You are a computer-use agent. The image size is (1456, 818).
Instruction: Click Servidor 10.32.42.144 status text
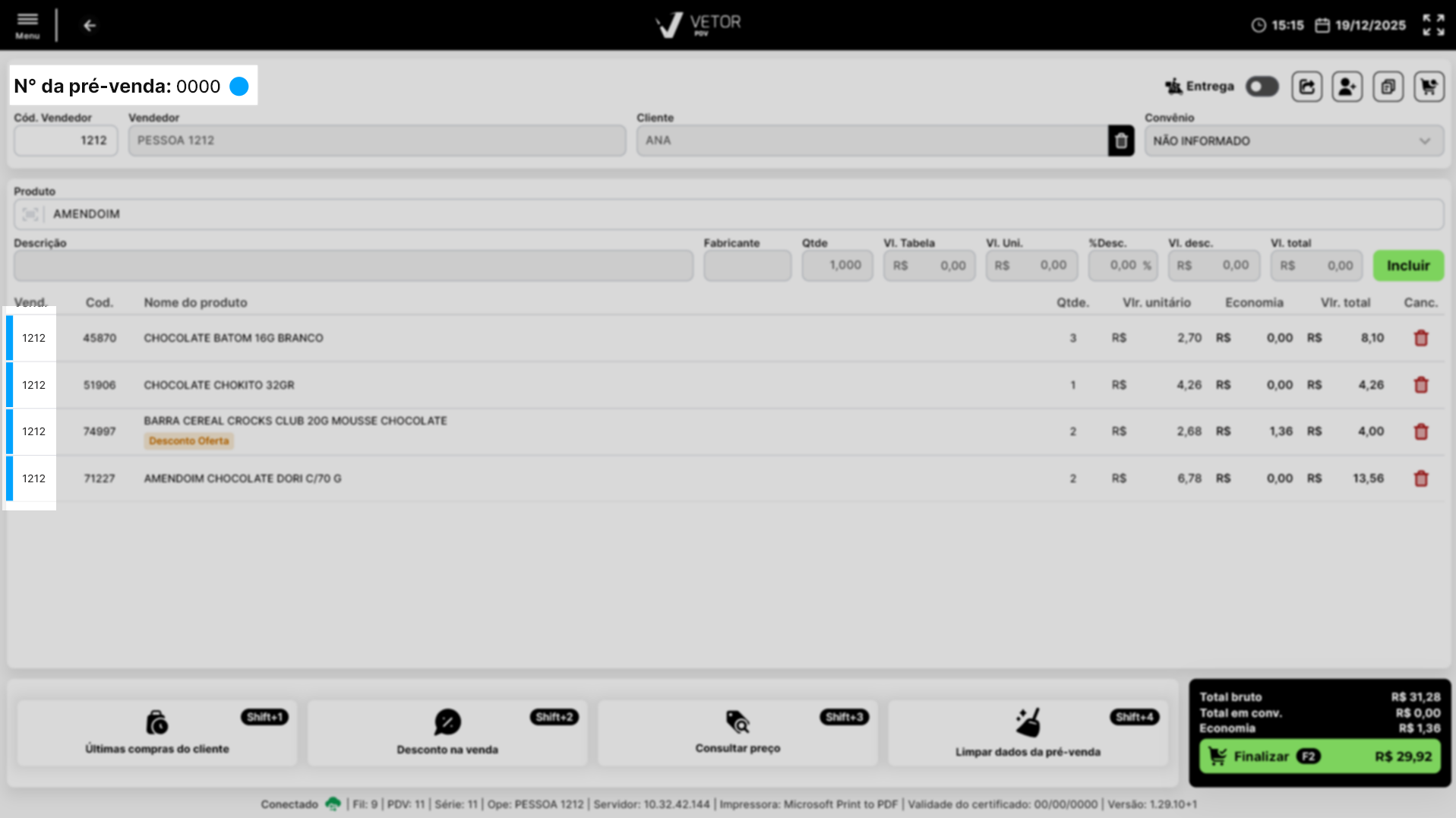(651, 804)
